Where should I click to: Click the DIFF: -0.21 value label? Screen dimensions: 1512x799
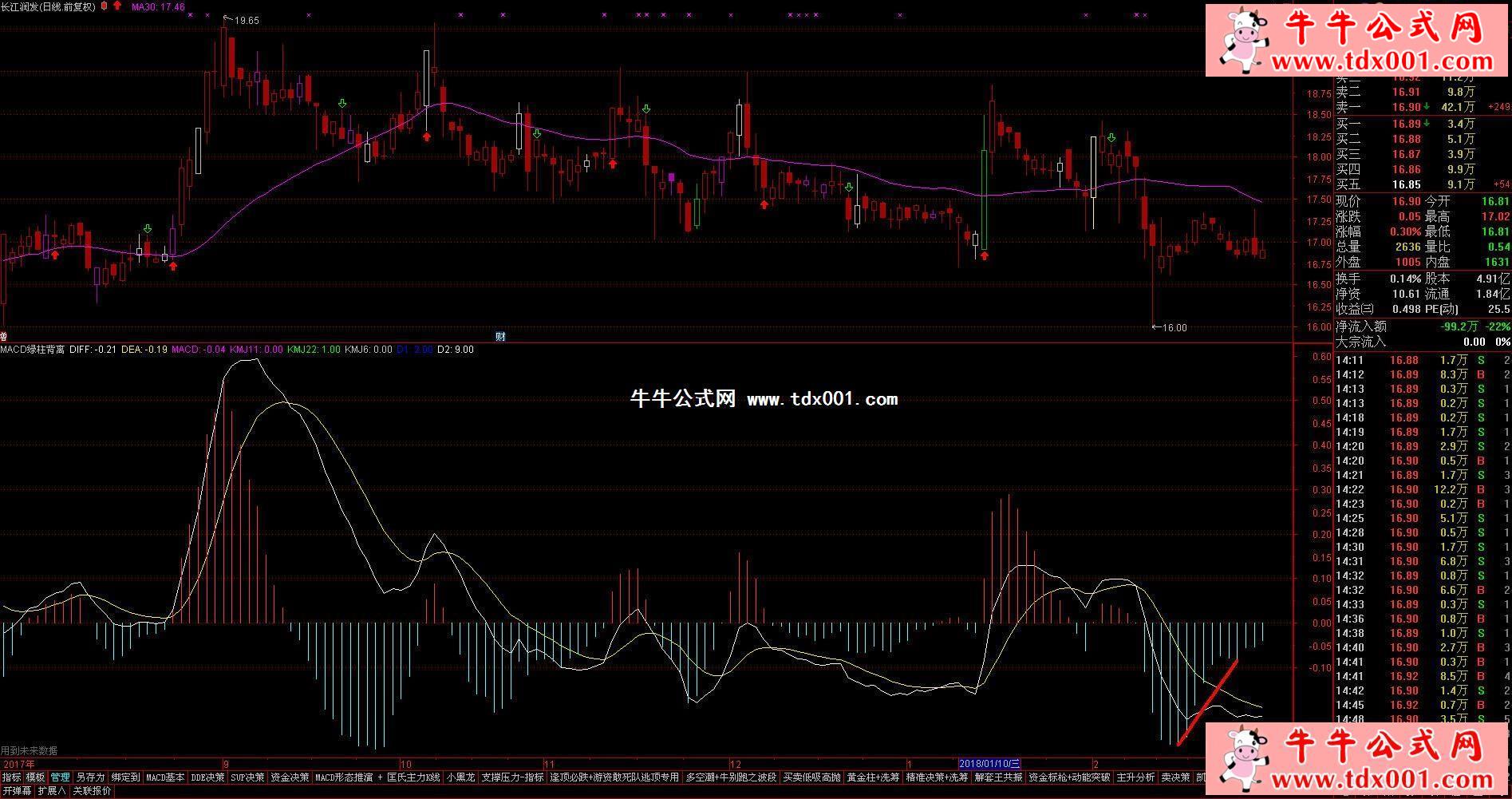93,350
